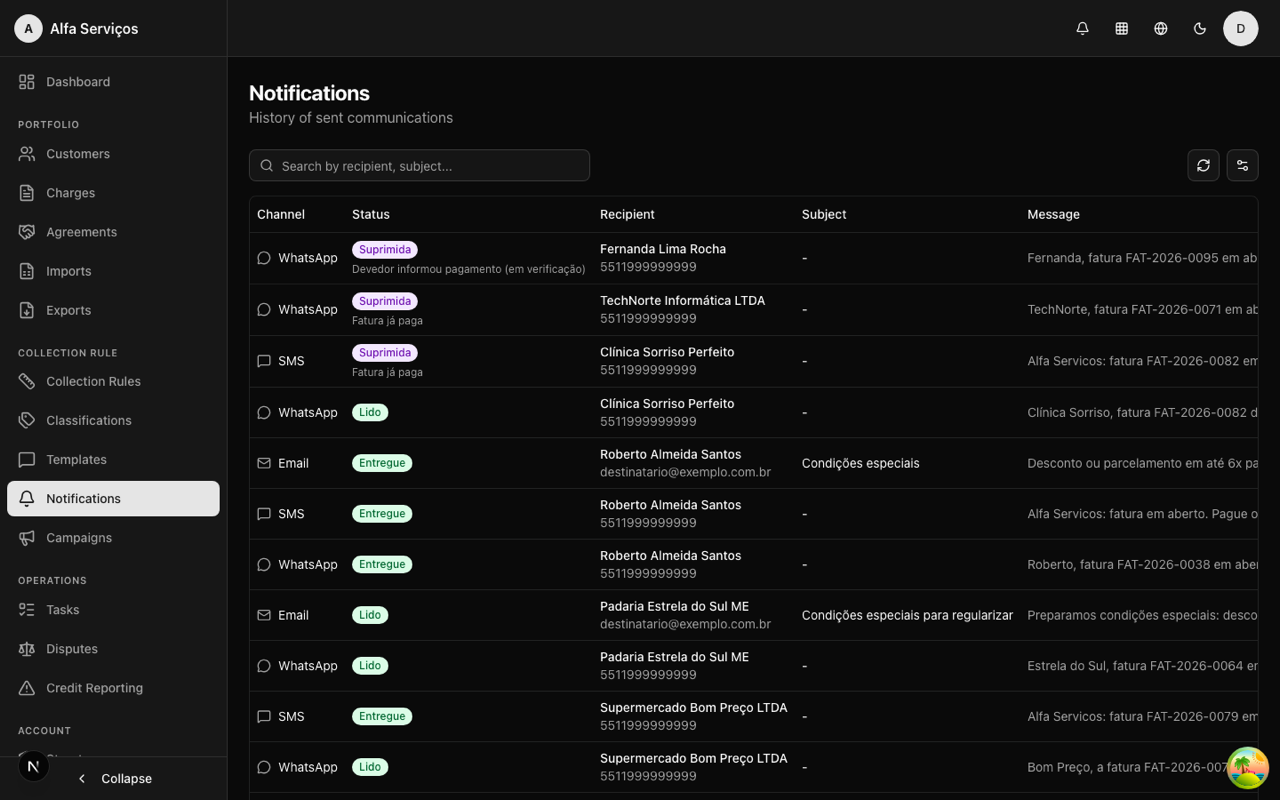Click 'Desconto ou parcelamento' message cell
Image resolution: width=1280 pixels, height=800 pixels.
(1142, 463)
